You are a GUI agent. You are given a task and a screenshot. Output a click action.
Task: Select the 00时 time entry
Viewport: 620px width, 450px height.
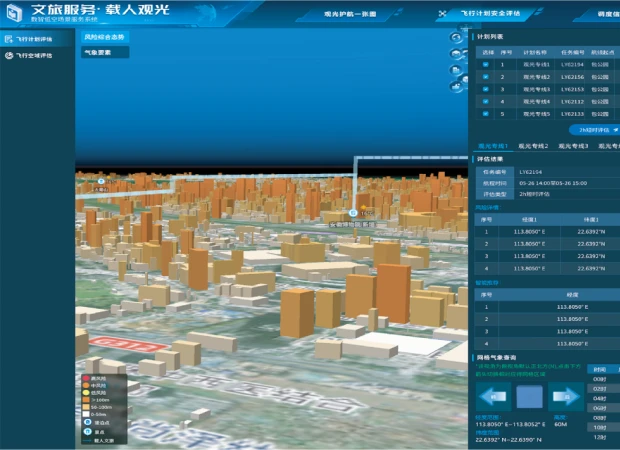click(x=600, y=381)
